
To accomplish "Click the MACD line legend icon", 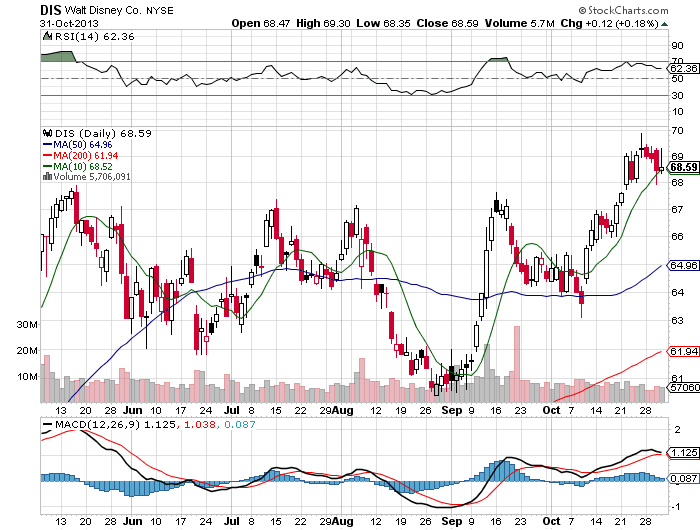I will tap(47, 425).
